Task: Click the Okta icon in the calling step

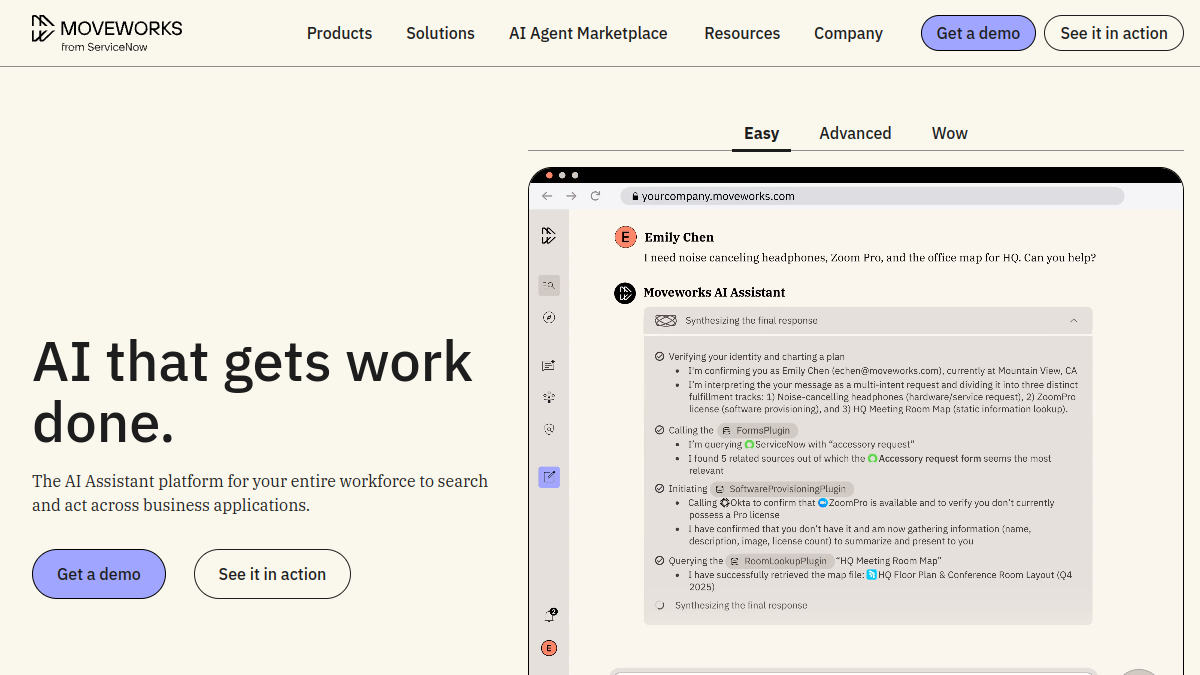Action: pyautogui.click(x=725, y=503)
